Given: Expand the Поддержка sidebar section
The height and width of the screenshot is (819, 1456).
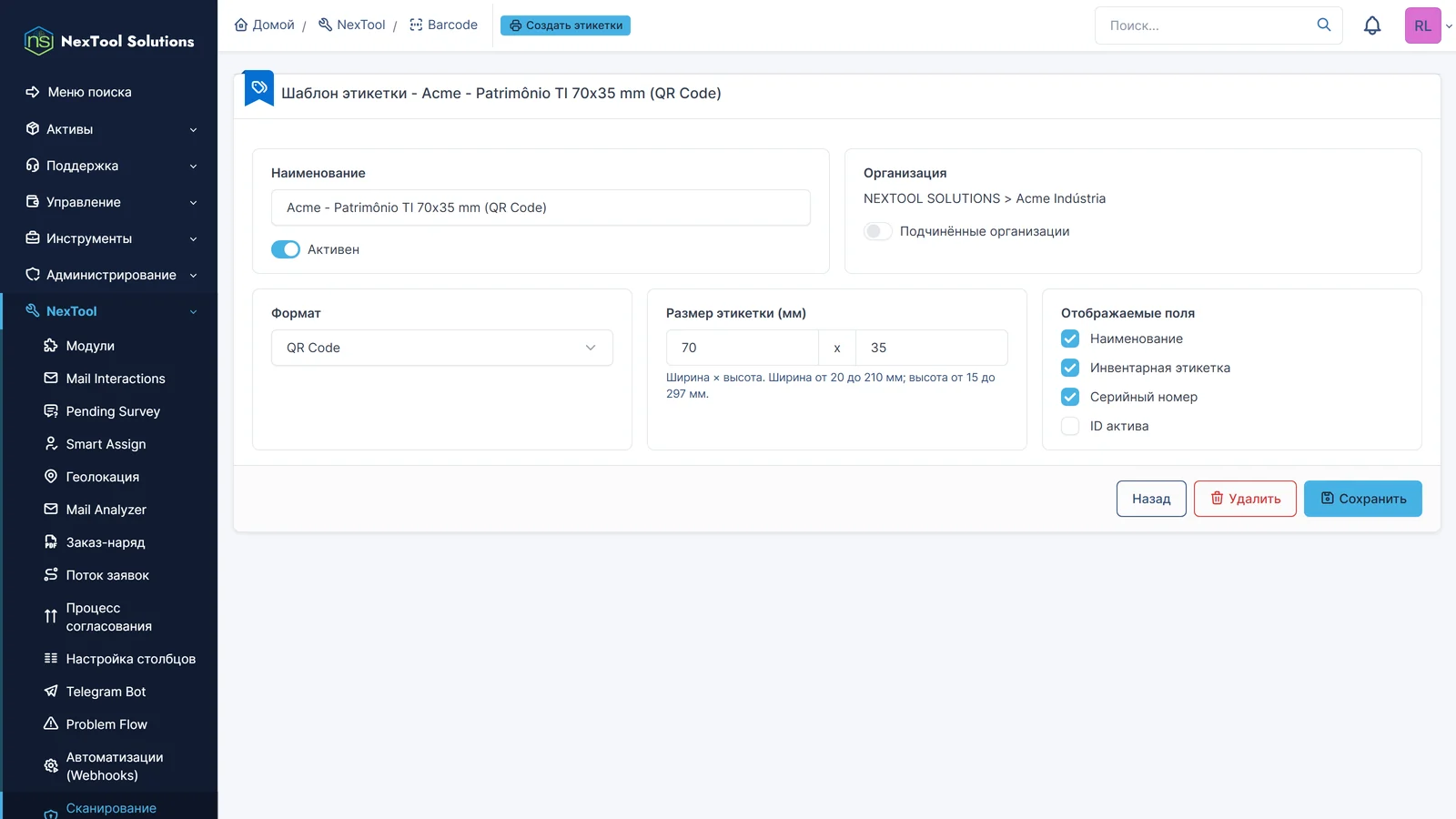Looking at the screenshot, I should 110,166.
